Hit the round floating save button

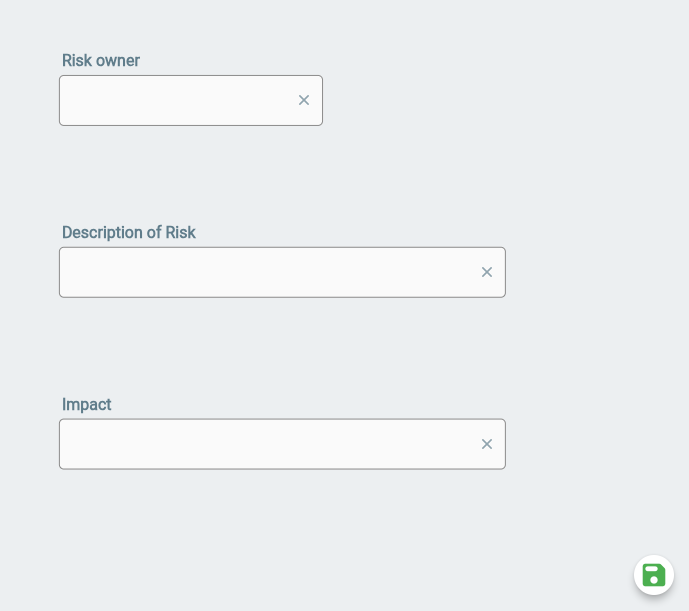[654, 575]
